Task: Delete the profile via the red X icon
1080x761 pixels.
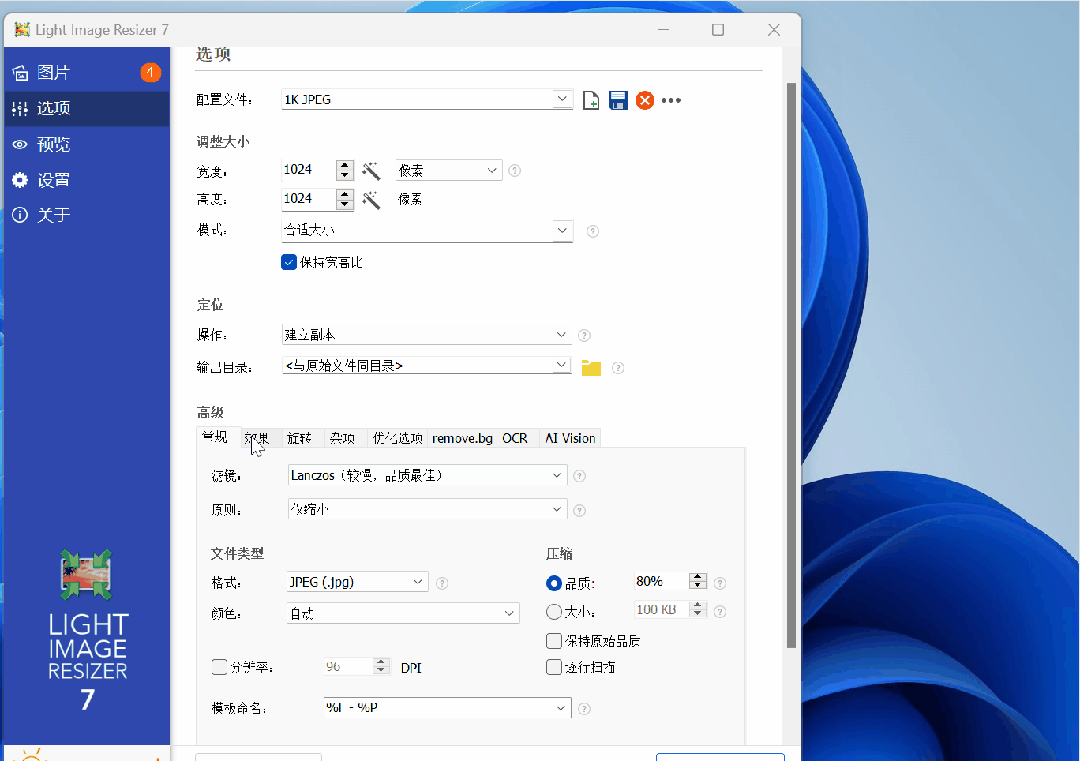Action: (x=645, y=100)
